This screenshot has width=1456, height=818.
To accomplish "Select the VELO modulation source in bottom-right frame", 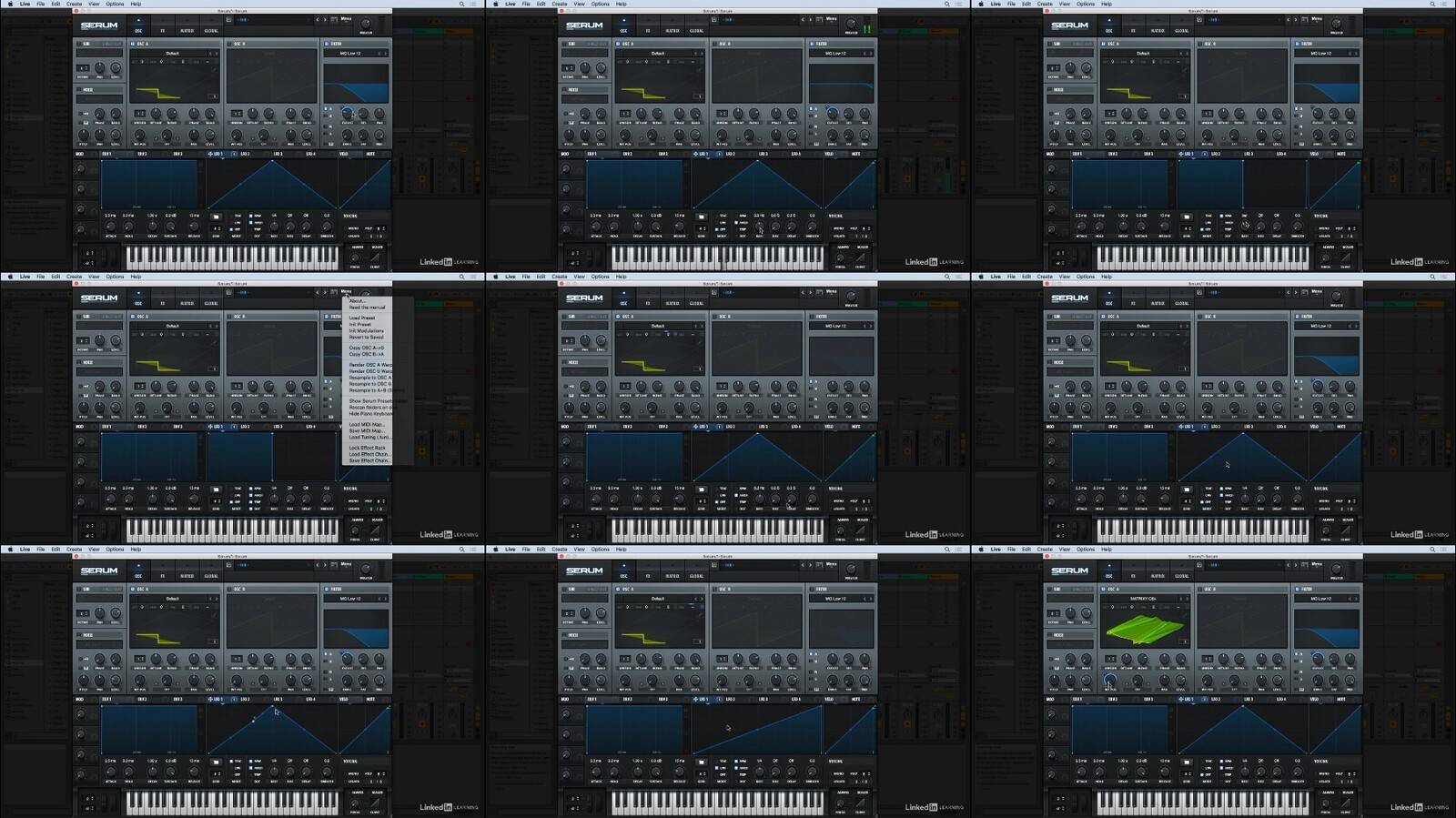I will click(x=1315, y=700).
